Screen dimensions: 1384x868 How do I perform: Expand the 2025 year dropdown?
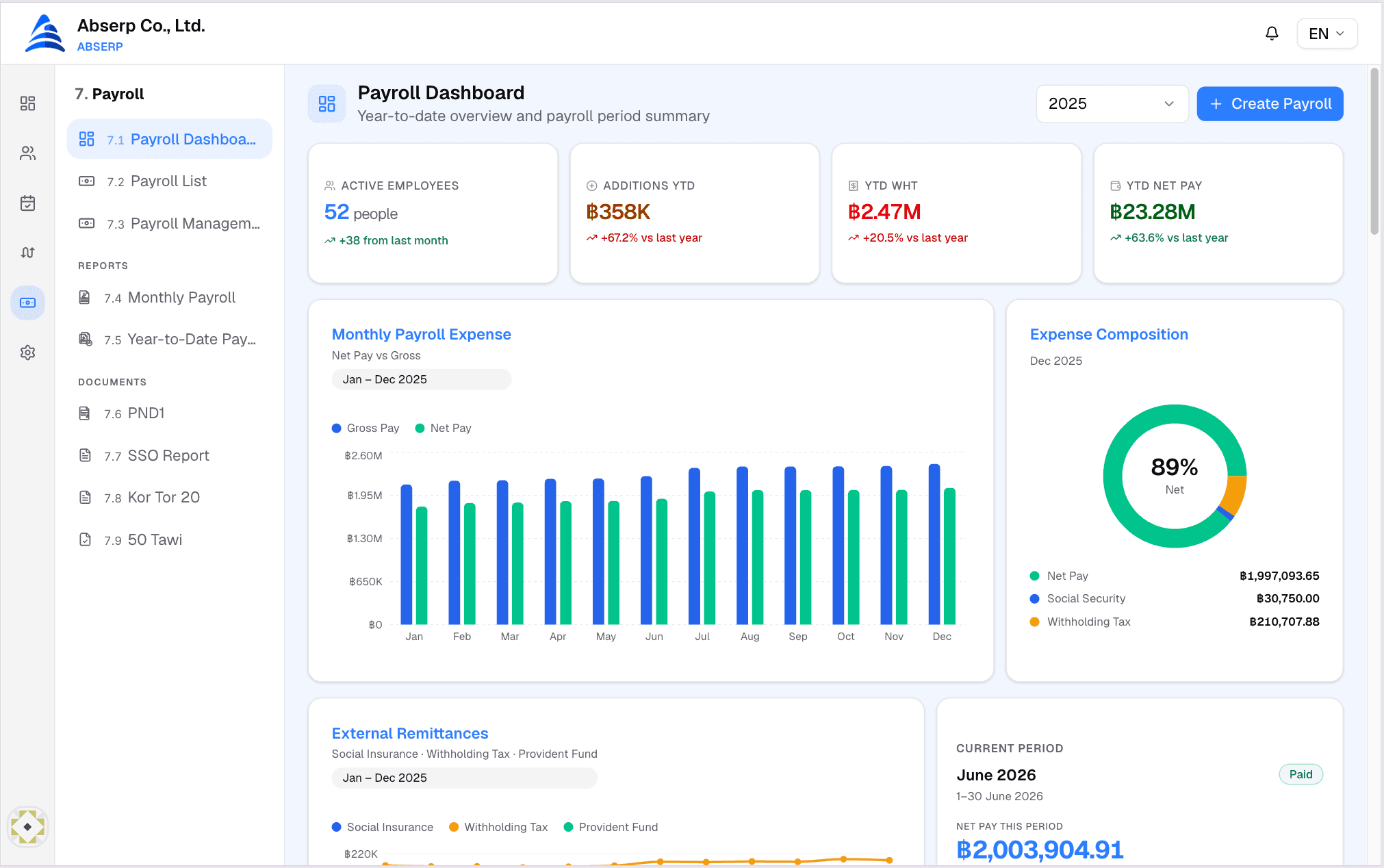[1112, 104]
